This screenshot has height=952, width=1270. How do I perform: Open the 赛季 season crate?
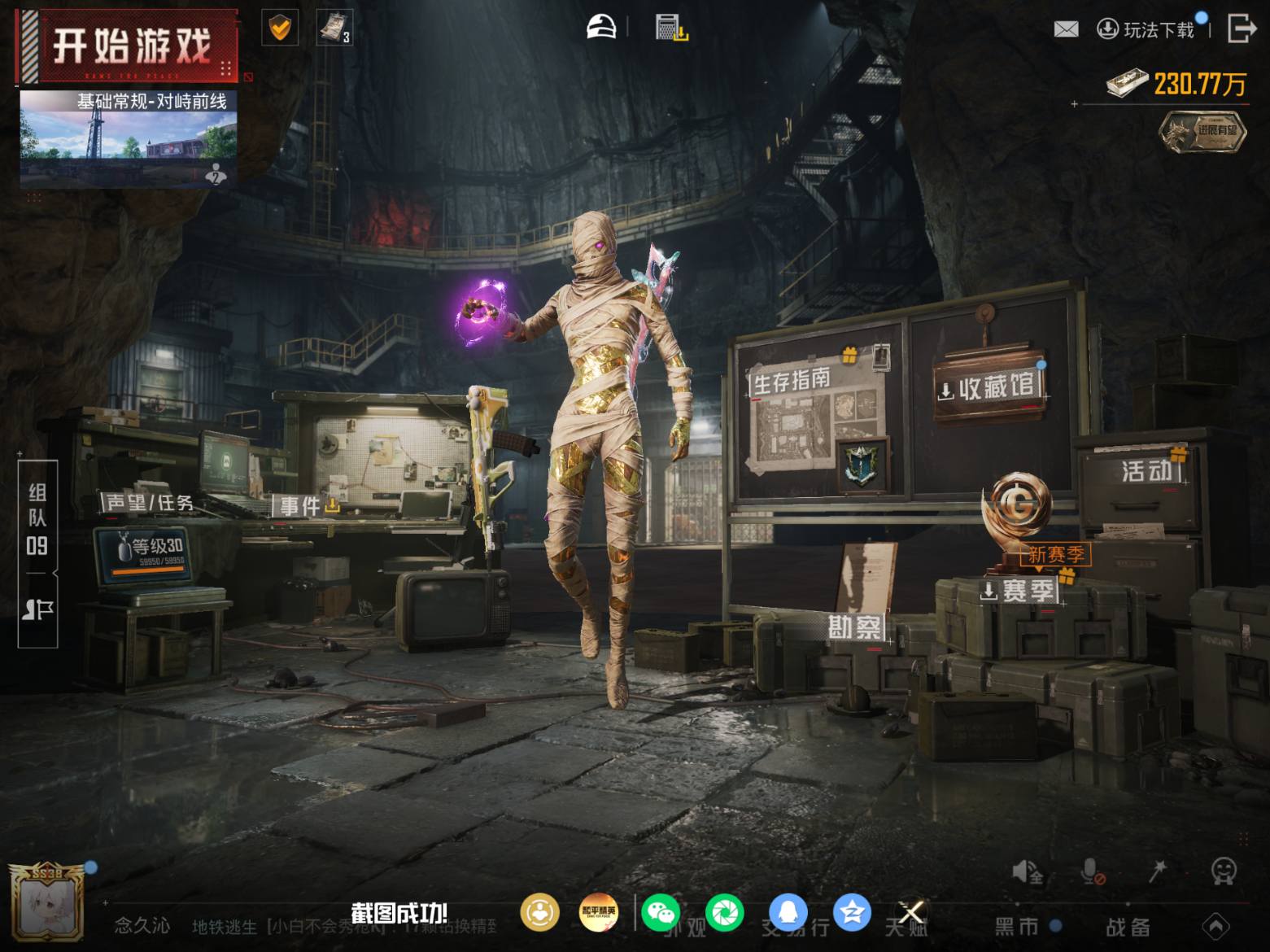click(1019, 591)
